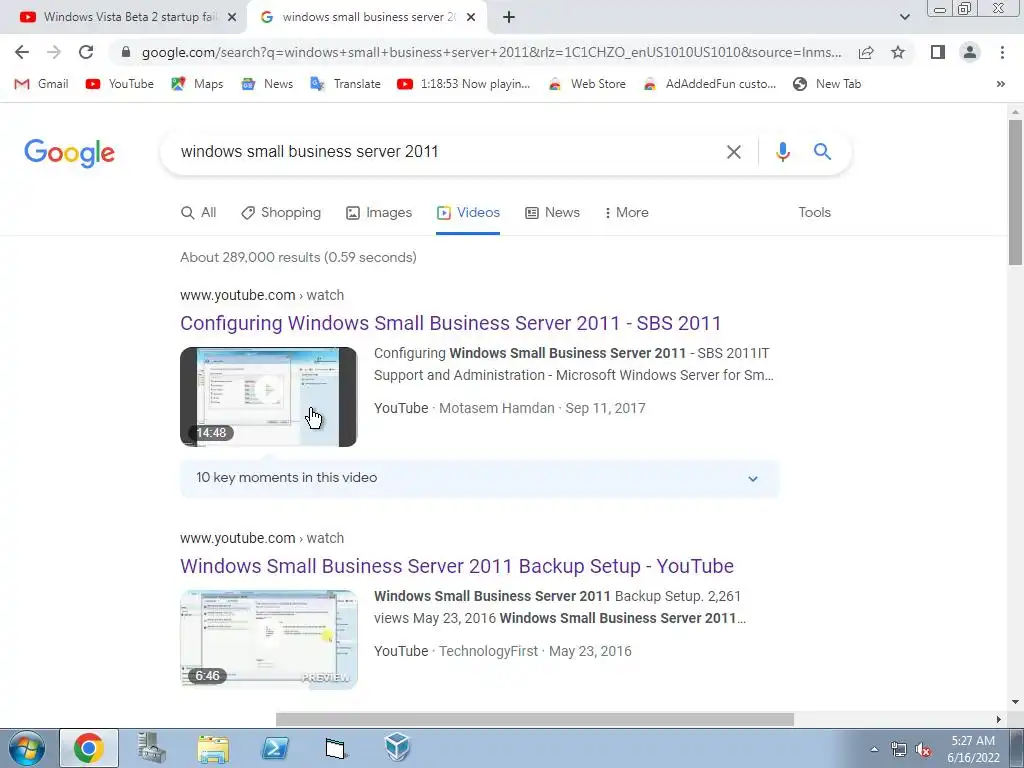Image resolution: width=1024 pixels, height=768 pixels.
Task: Open Gmail bookmark
Action: (x=41, y=84)
